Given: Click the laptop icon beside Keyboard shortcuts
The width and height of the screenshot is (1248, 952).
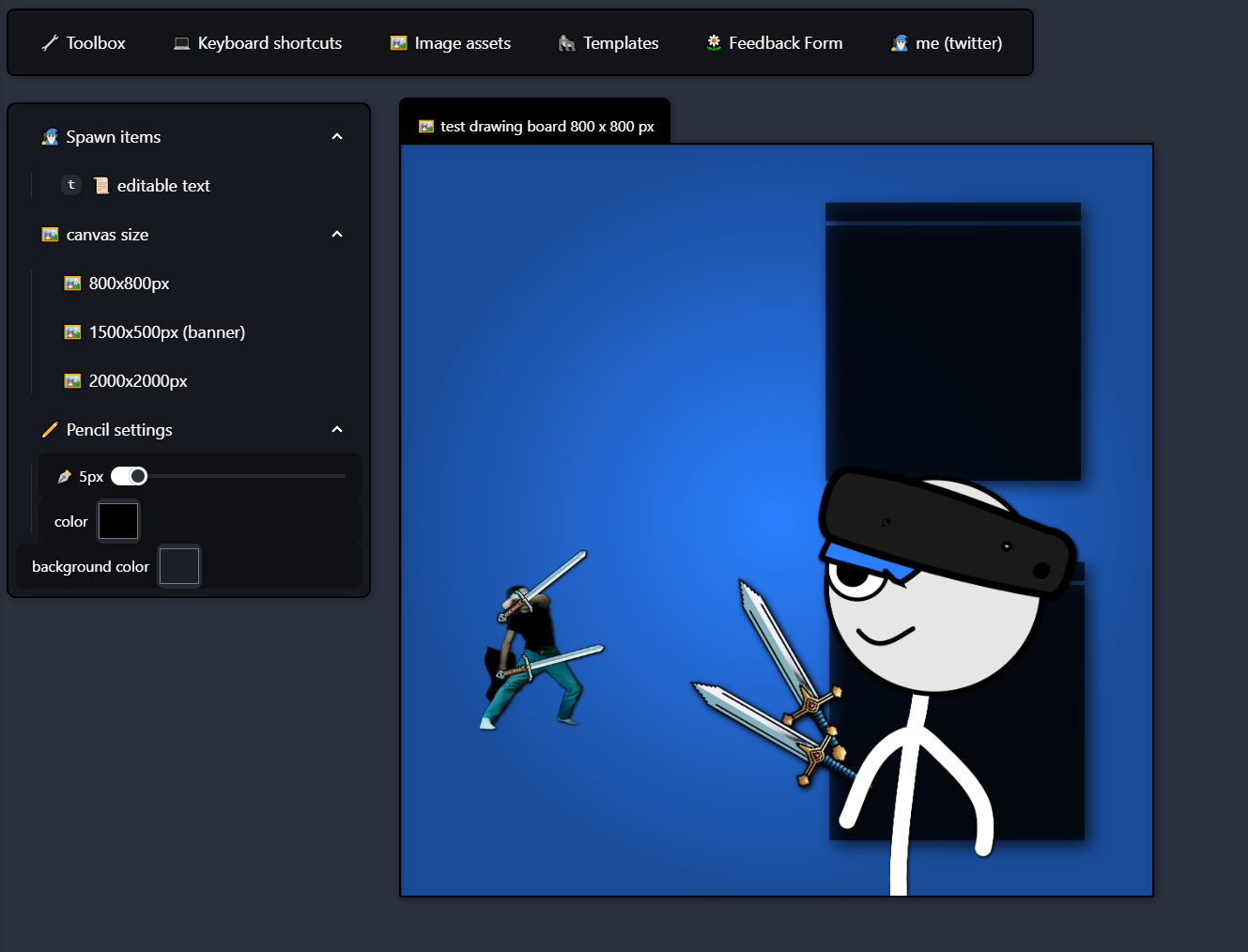Looking at the screenshot, I should [x=182, y=43].
